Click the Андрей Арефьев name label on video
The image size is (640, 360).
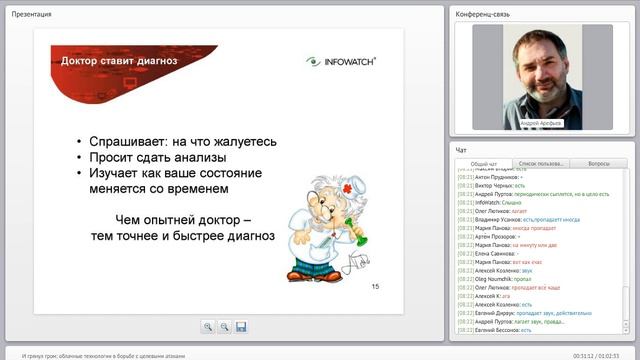coord(541,123)
